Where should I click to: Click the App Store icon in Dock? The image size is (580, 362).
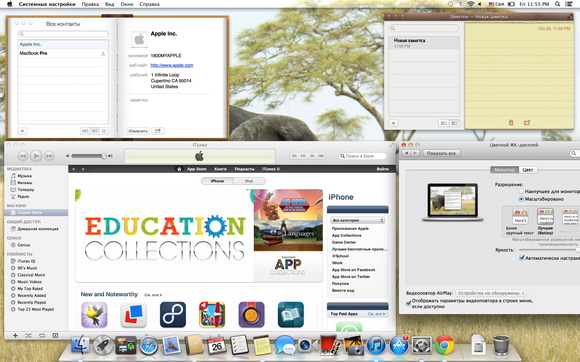[x=398, y=345]
